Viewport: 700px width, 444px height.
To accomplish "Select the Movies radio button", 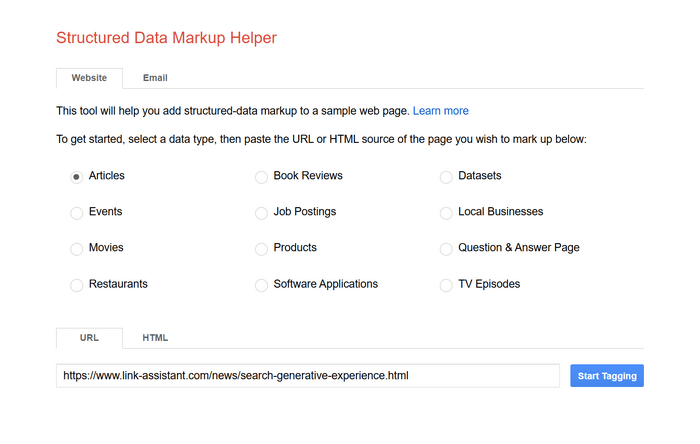I will pos(77,249).
